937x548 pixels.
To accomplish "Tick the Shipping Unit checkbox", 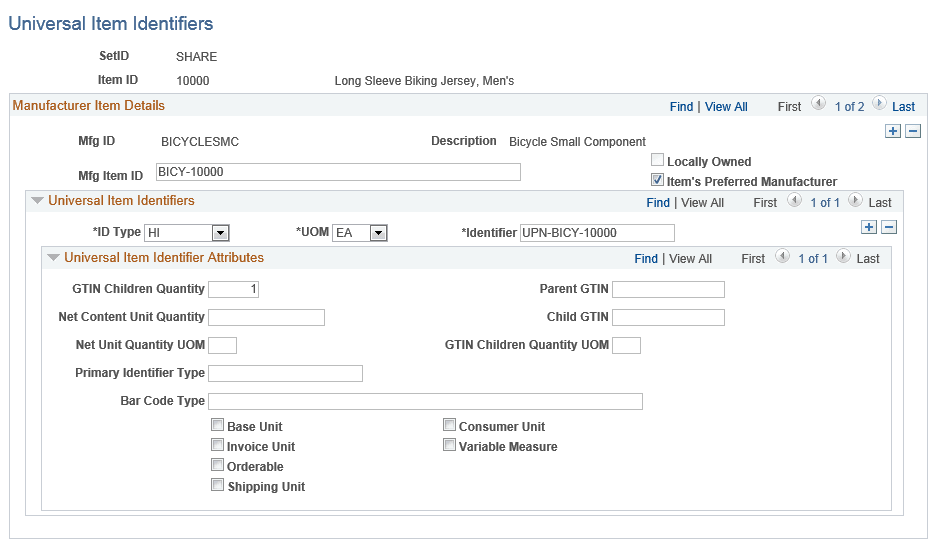I will pyautogui.click(x=218, y=485).
